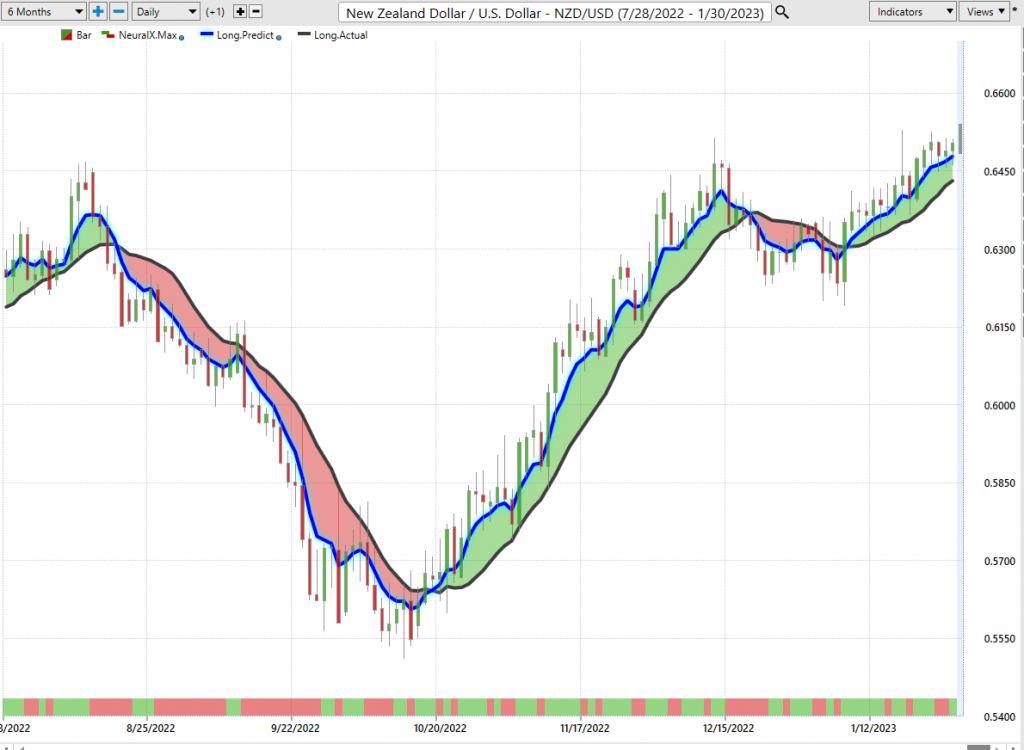1024x750 pixels.
Task: Click the 11/17/2022 date axis label
Action: click(x=584, y=728)
